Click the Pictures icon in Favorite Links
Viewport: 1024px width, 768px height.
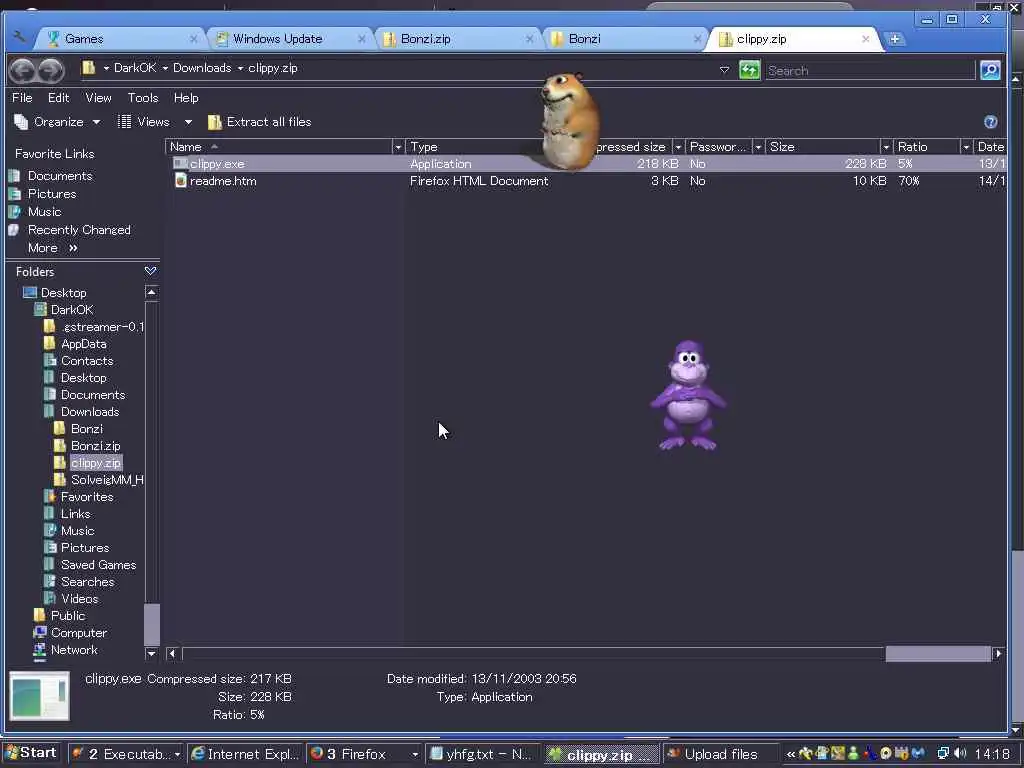pos(14,194)
